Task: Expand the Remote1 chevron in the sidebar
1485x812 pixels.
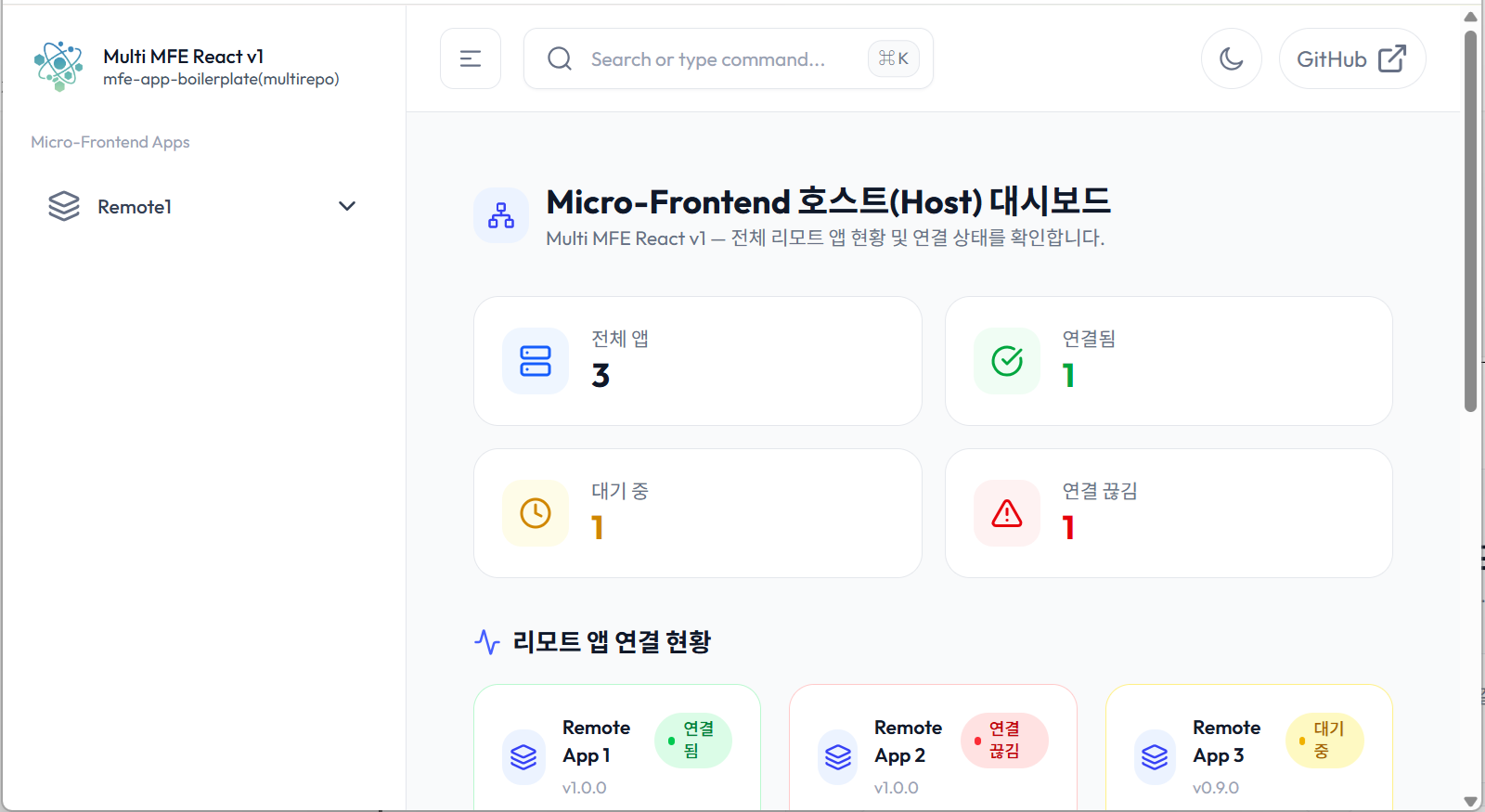Action: (x=346, y=206)
